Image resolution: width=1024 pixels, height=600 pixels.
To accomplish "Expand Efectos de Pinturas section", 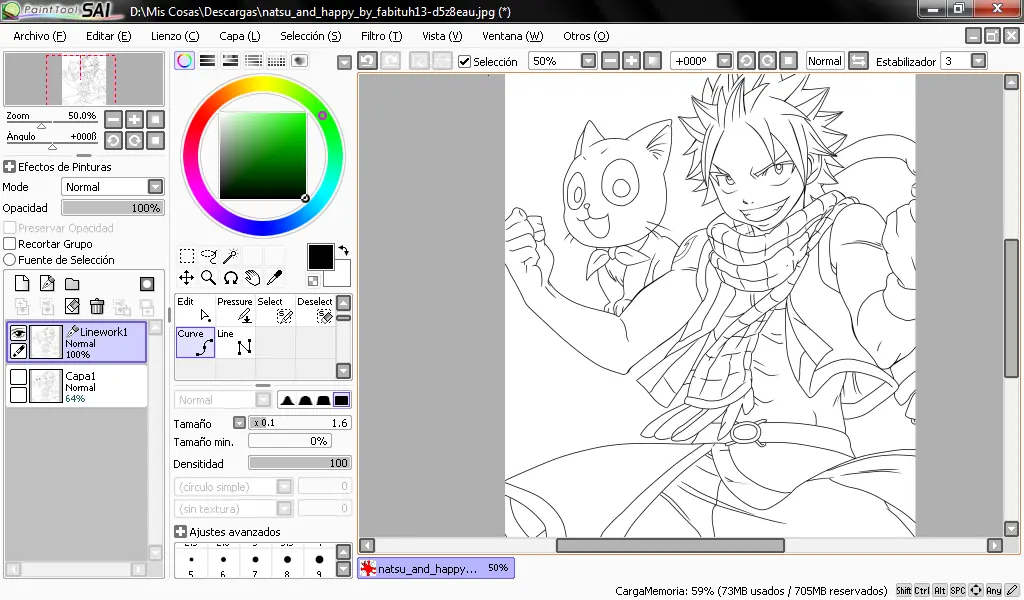I will (x=9, y=166).
